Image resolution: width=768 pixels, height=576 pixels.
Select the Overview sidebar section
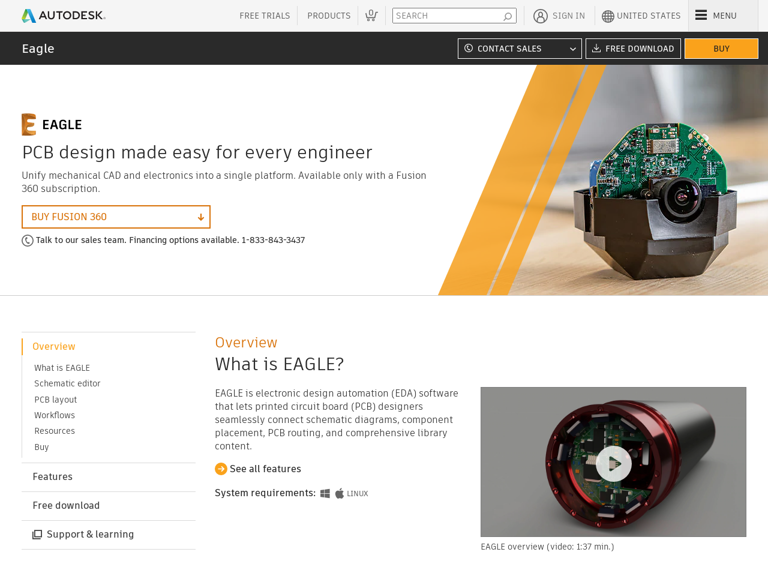54,346
